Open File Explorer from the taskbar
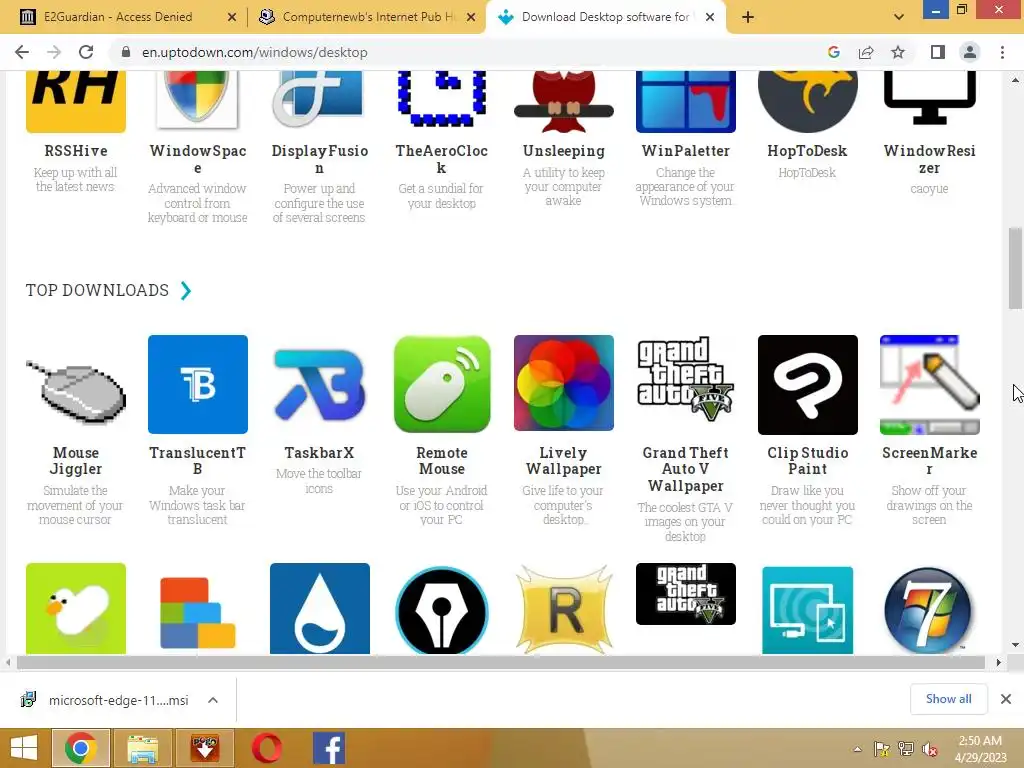The height and width of the screenshot is (768, 1024). (143, 748)
